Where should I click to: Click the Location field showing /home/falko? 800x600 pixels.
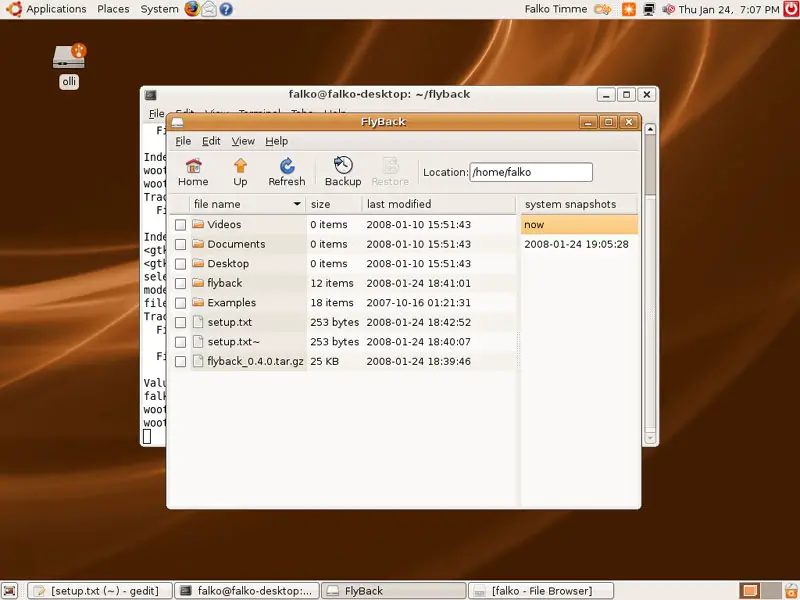pyautogui.click(x=531, y=172)
